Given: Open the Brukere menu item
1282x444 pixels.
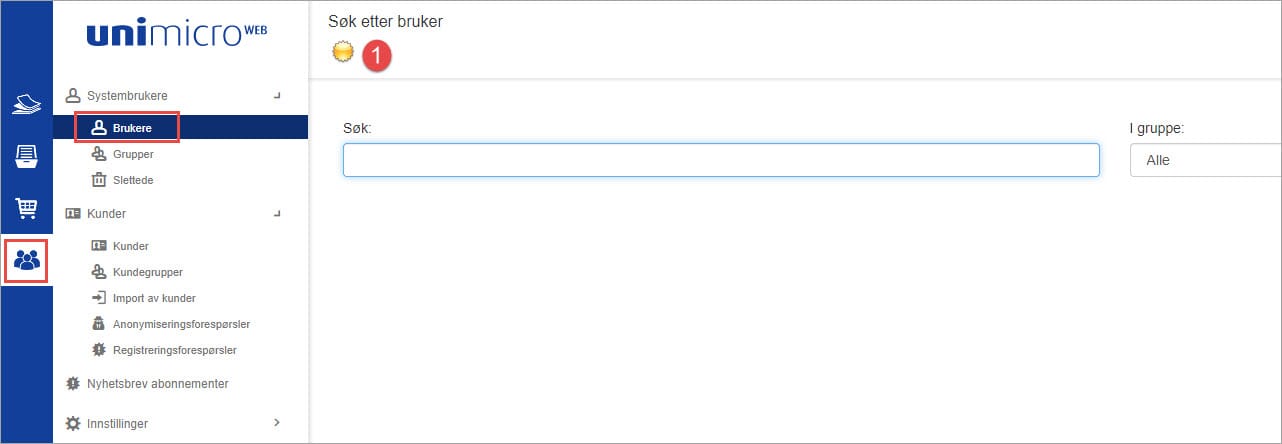Looking at the screenshot, I should point(132,128).
